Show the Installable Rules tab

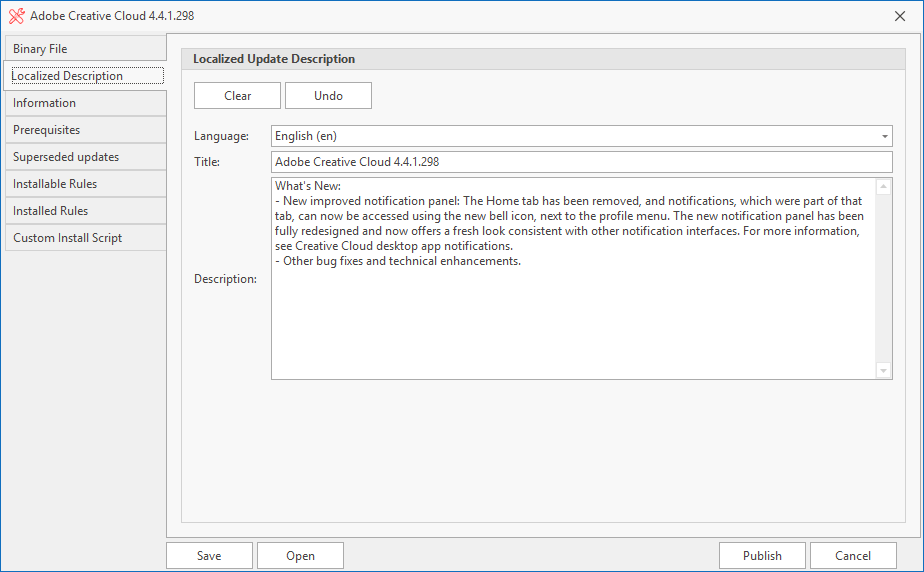click(x=85, y=184)
